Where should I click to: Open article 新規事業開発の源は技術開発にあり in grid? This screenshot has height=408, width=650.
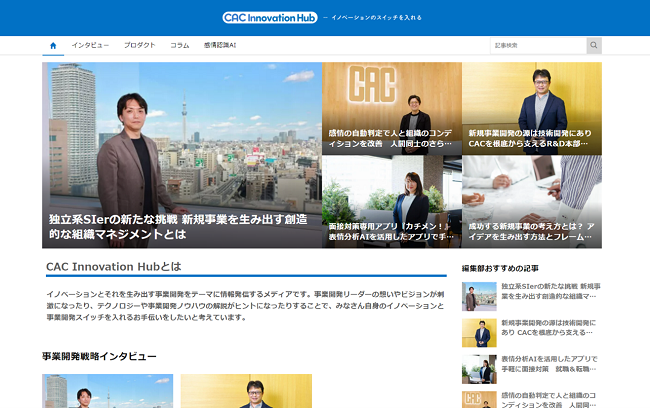click(x=532, y=109)
